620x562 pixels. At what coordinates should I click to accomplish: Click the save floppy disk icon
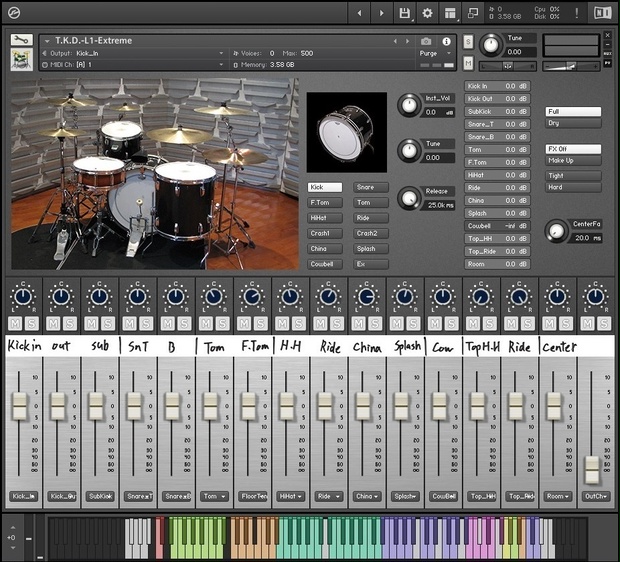pyautogui.click(x=404, y=13)
